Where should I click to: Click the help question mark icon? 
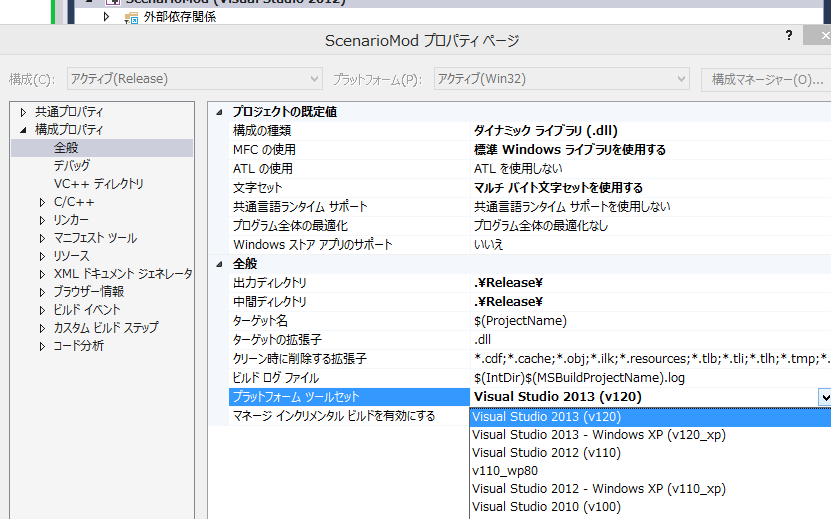pyautogui.click(x=788, y=35)
